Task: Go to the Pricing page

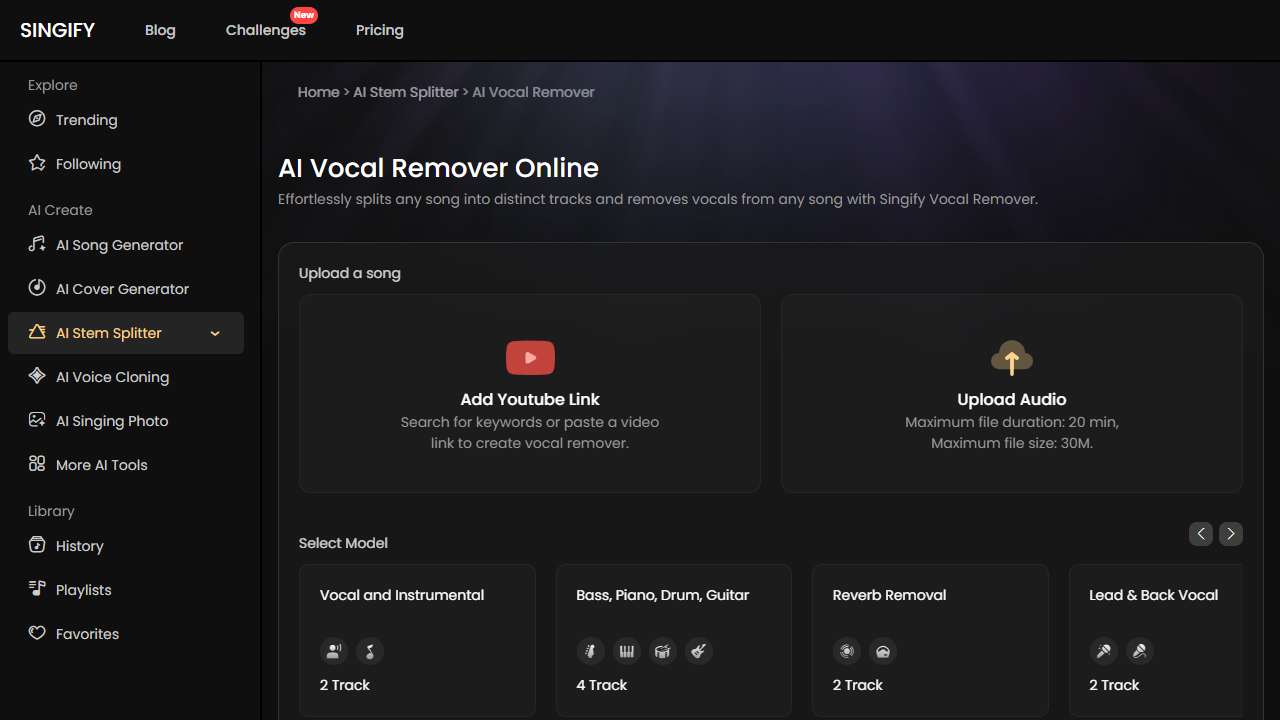Action: [x=380, y=30]
